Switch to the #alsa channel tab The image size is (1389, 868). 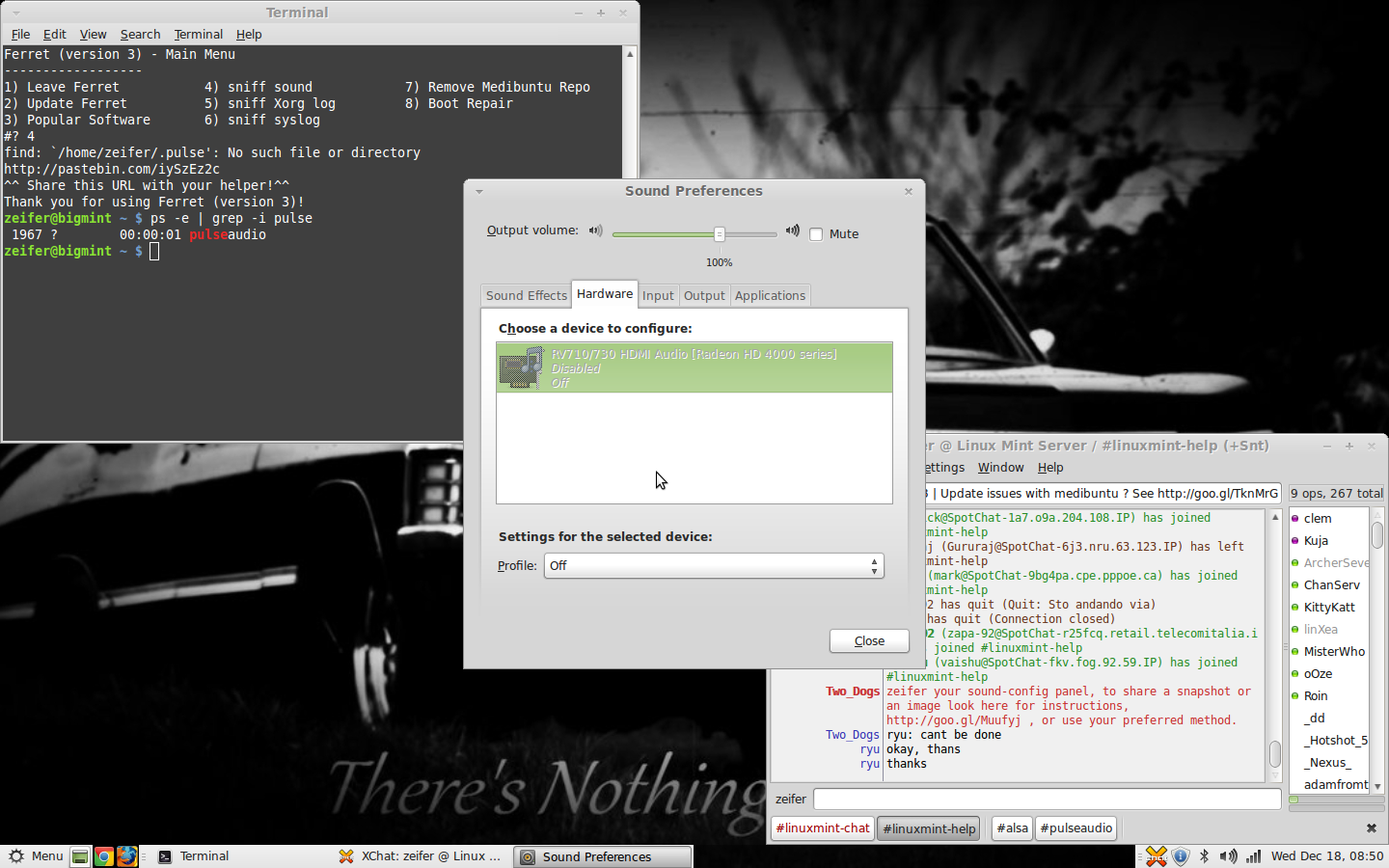point(1012,827)
